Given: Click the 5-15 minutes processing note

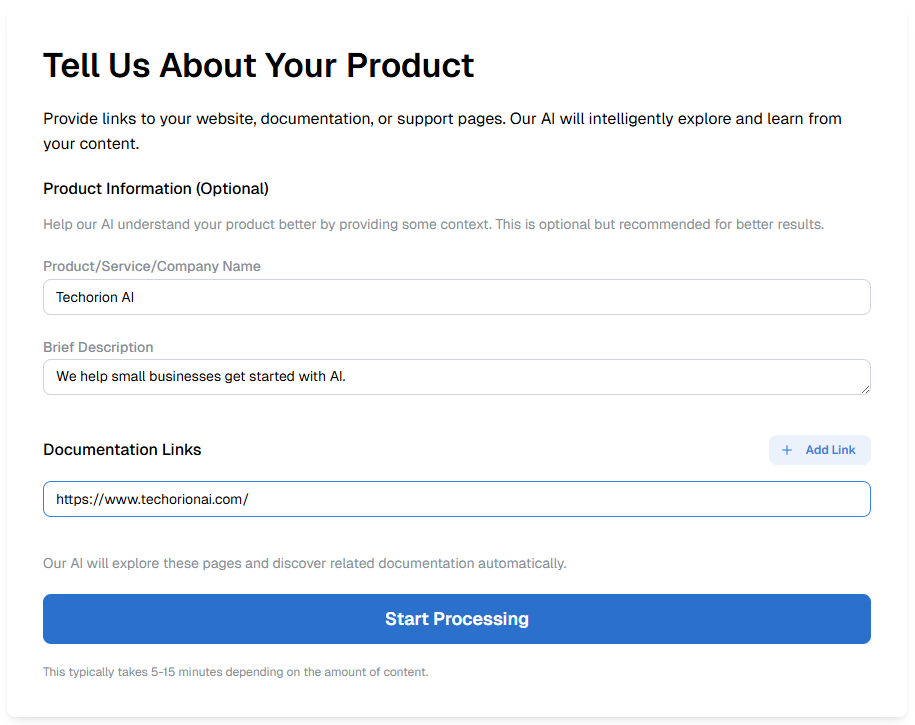Looking at the screenshot, I should coord(235,671).
